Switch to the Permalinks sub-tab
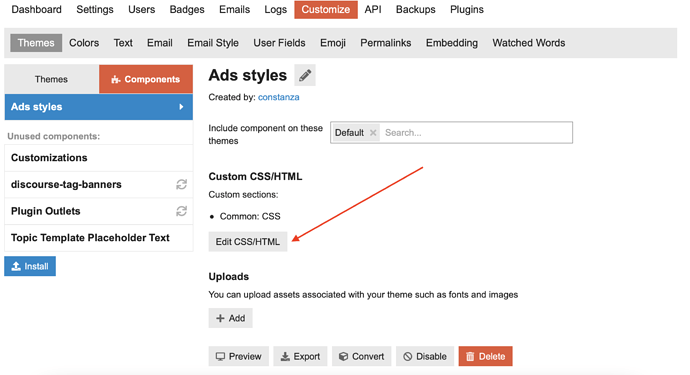Image resolution: width=690 pixels, height=375 pixels. tap(385, 43)
